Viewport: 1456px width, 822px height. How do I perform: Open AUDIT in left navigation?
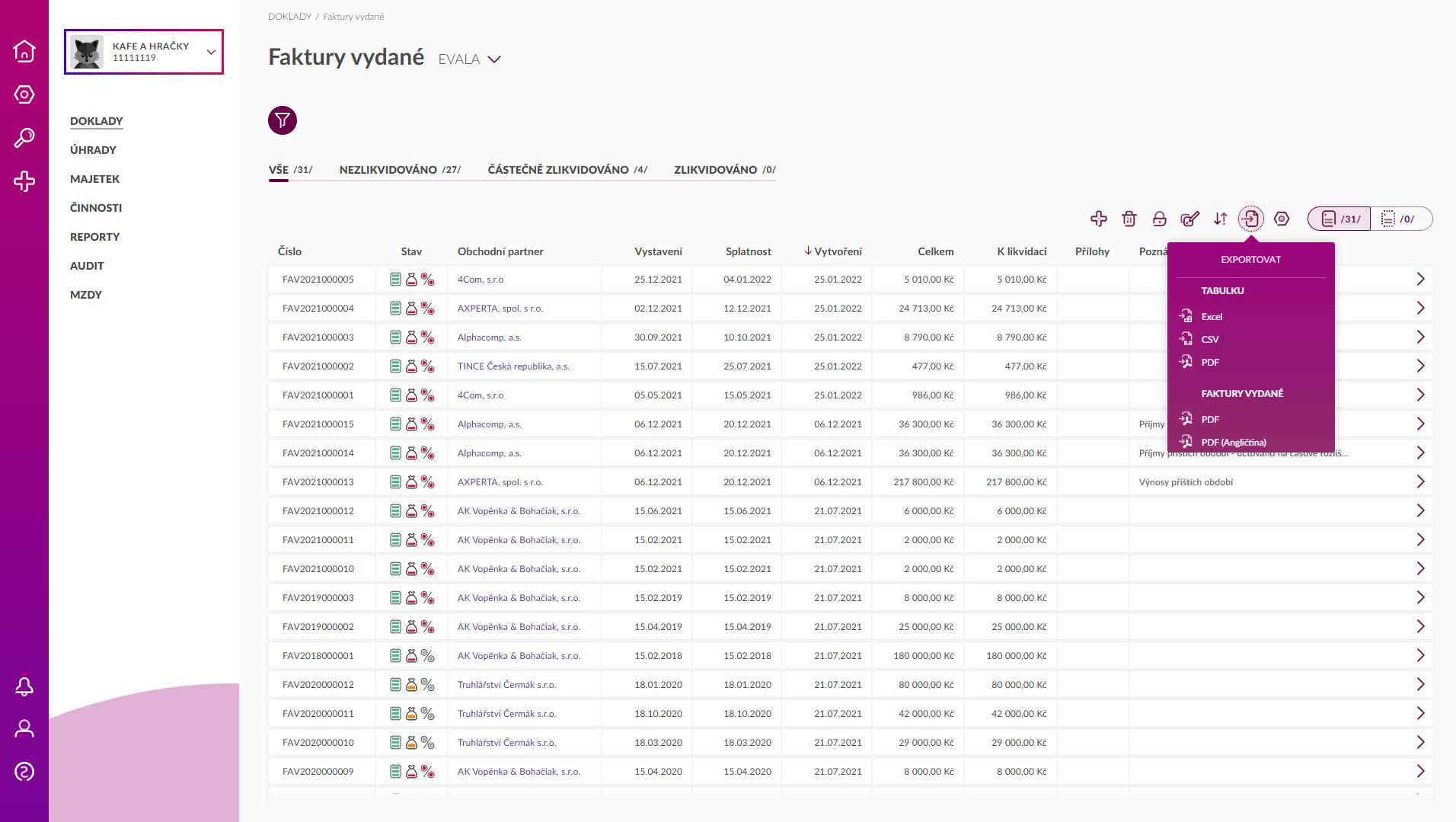(87, 266)
